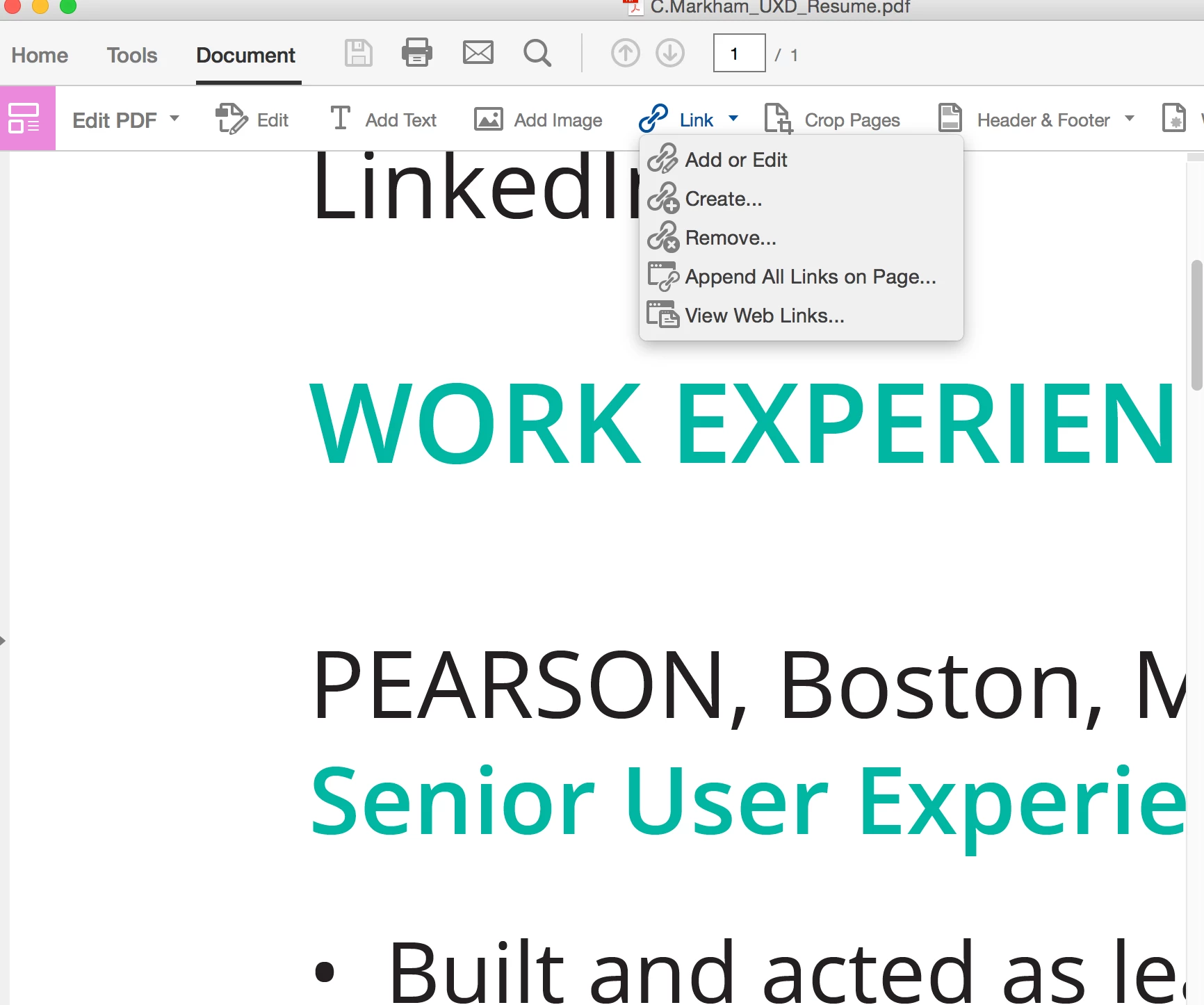Viewport: 1204px width, 1005px height.
Task: Select Create... in the Link menu
Action: pos(801,199)
